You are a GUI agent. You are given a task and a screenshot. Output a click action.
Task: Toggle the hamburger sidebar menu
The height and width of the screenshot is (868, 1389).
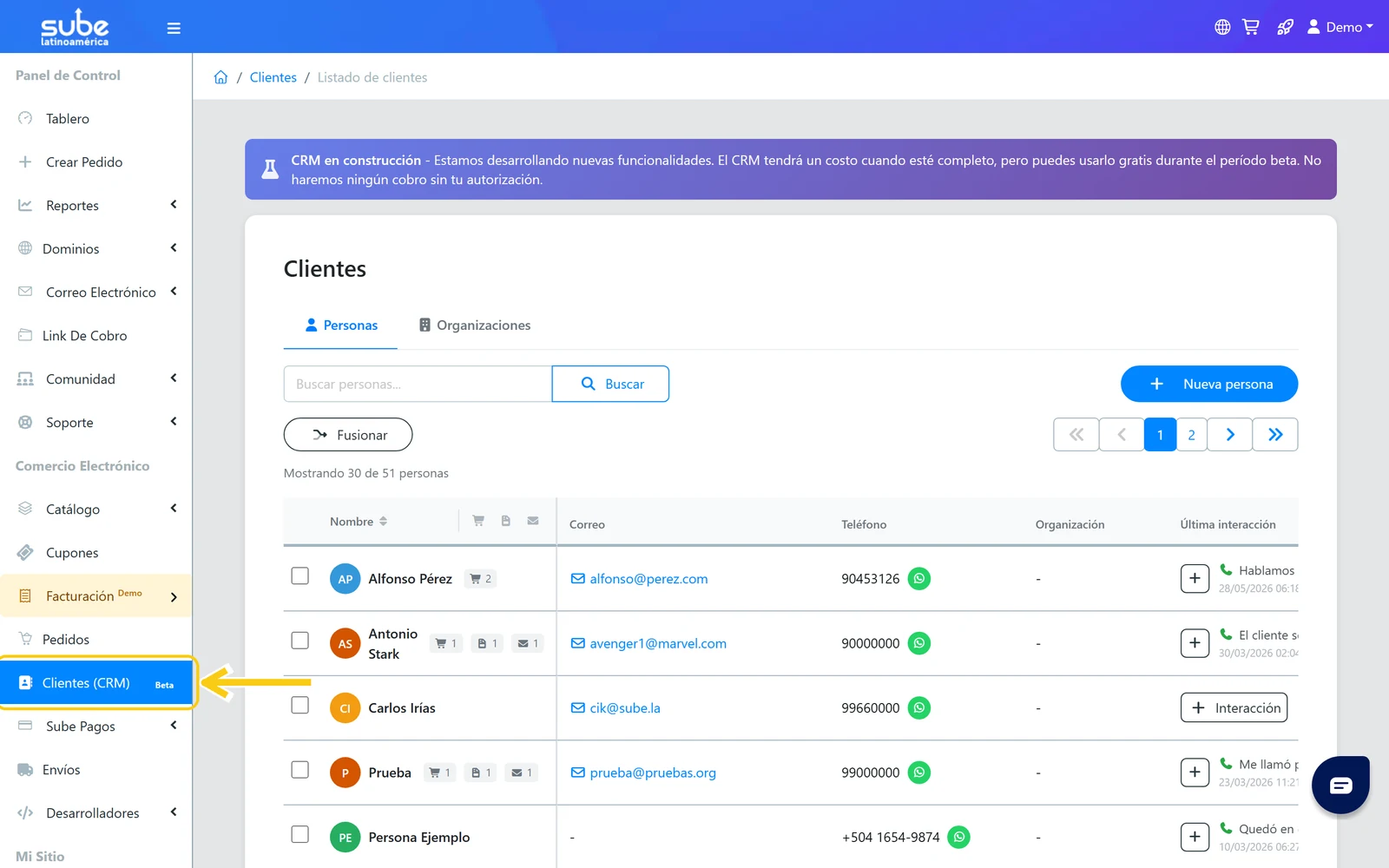[x=174, y=28]
